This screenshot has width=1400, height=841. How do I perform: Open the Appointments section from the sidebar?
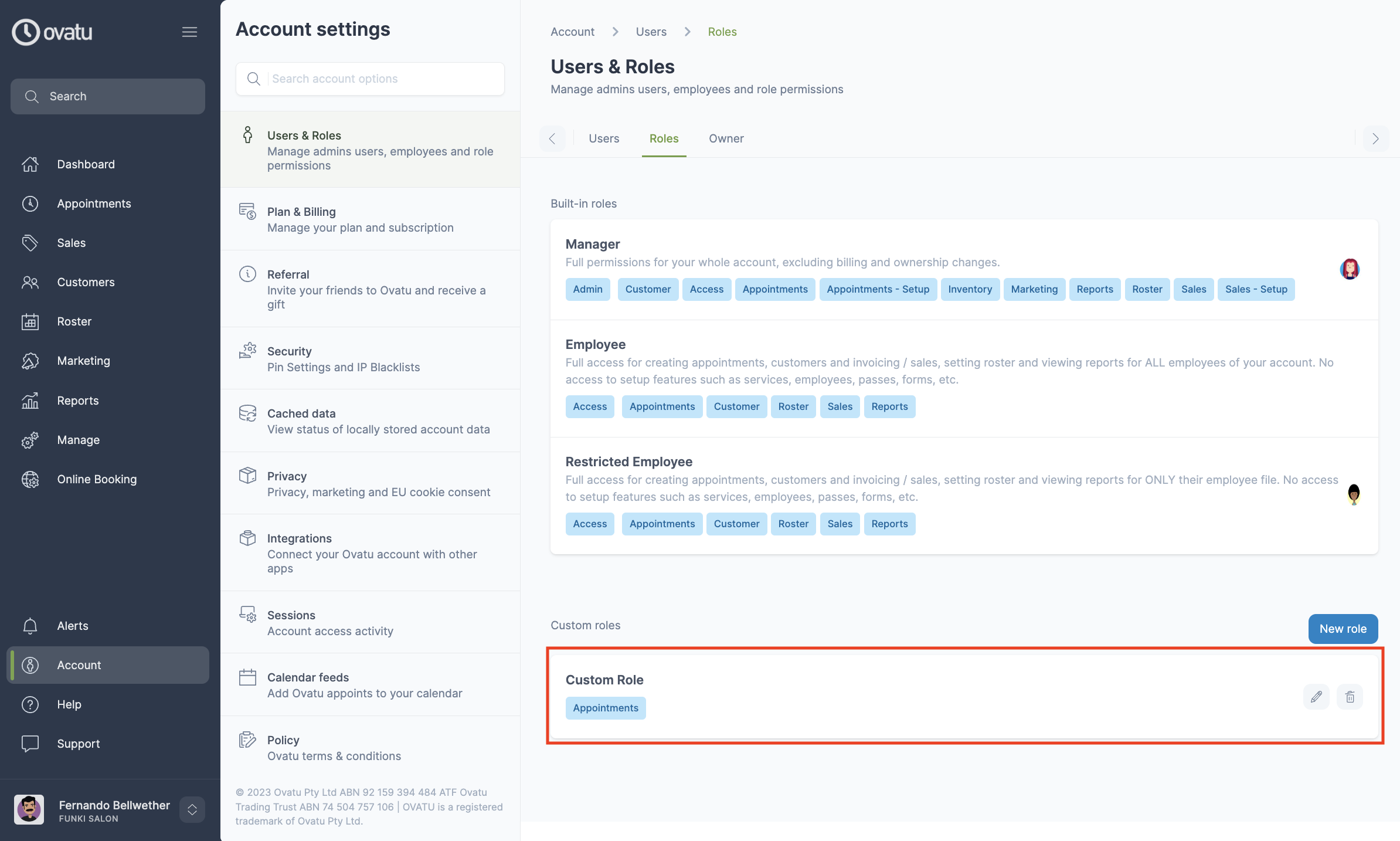(x=94, y=204)
